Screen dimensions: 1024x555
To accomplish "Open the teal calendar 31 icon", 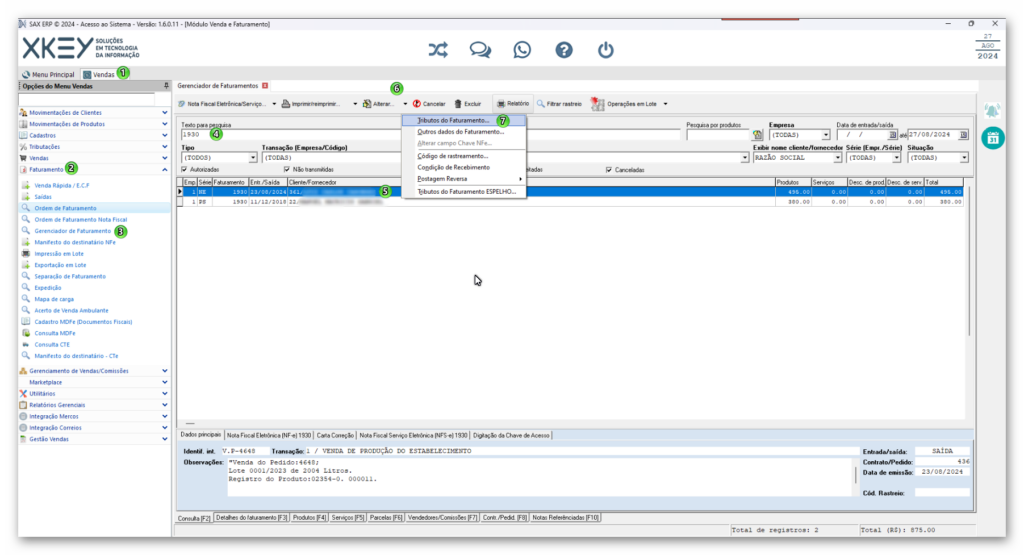I will tap(993, 138).
